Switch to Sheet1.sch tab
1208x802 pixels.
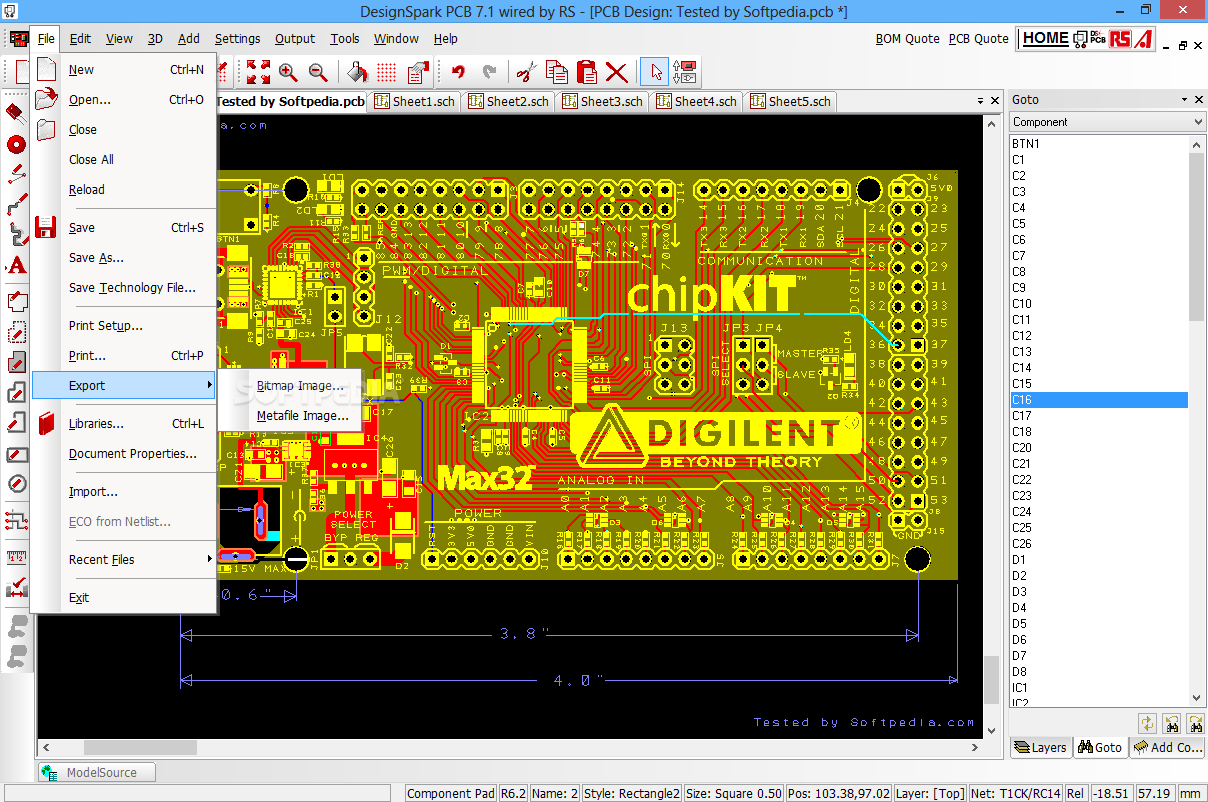(x=414, y=101)
